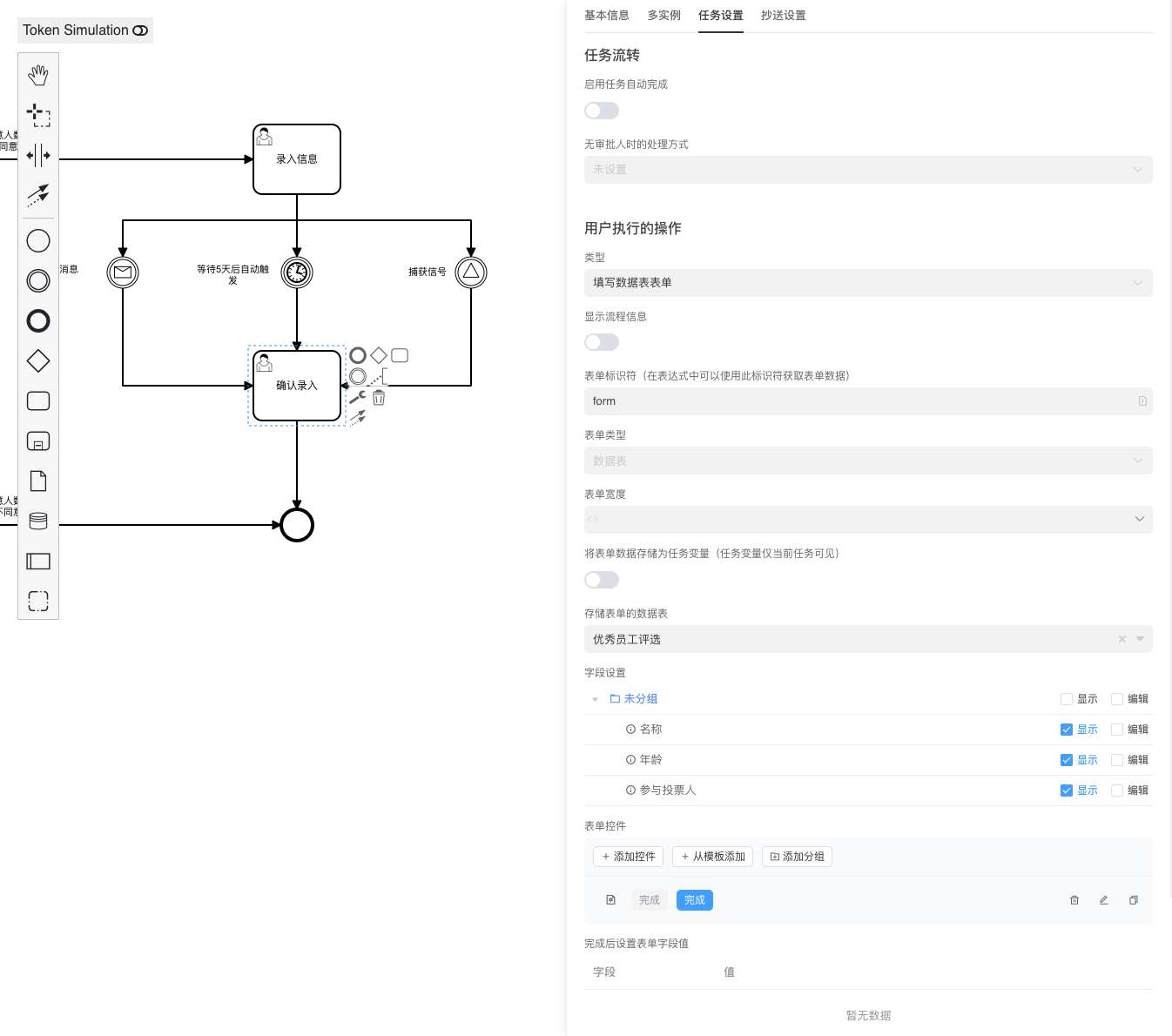Expand the 表单宽度 dropdown
This screenshot has width=1172, height=1036.
(x=867, y=520)
